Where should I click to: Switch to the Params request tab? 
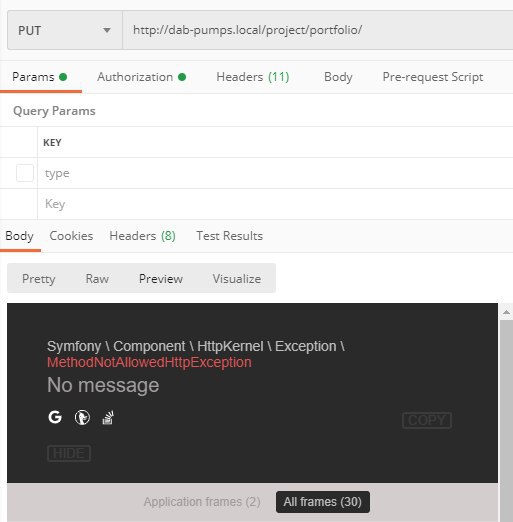click(40, 77)
